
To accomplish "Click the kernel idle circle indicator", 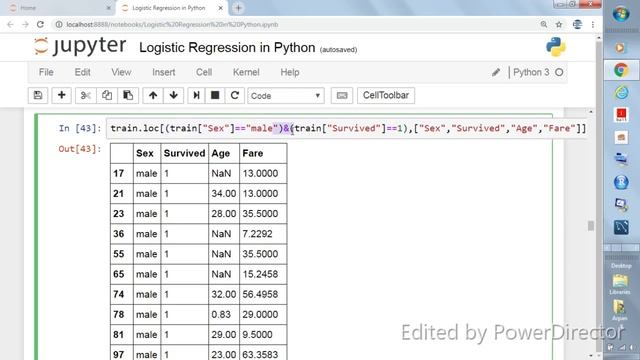I will (x=559, y=72).
